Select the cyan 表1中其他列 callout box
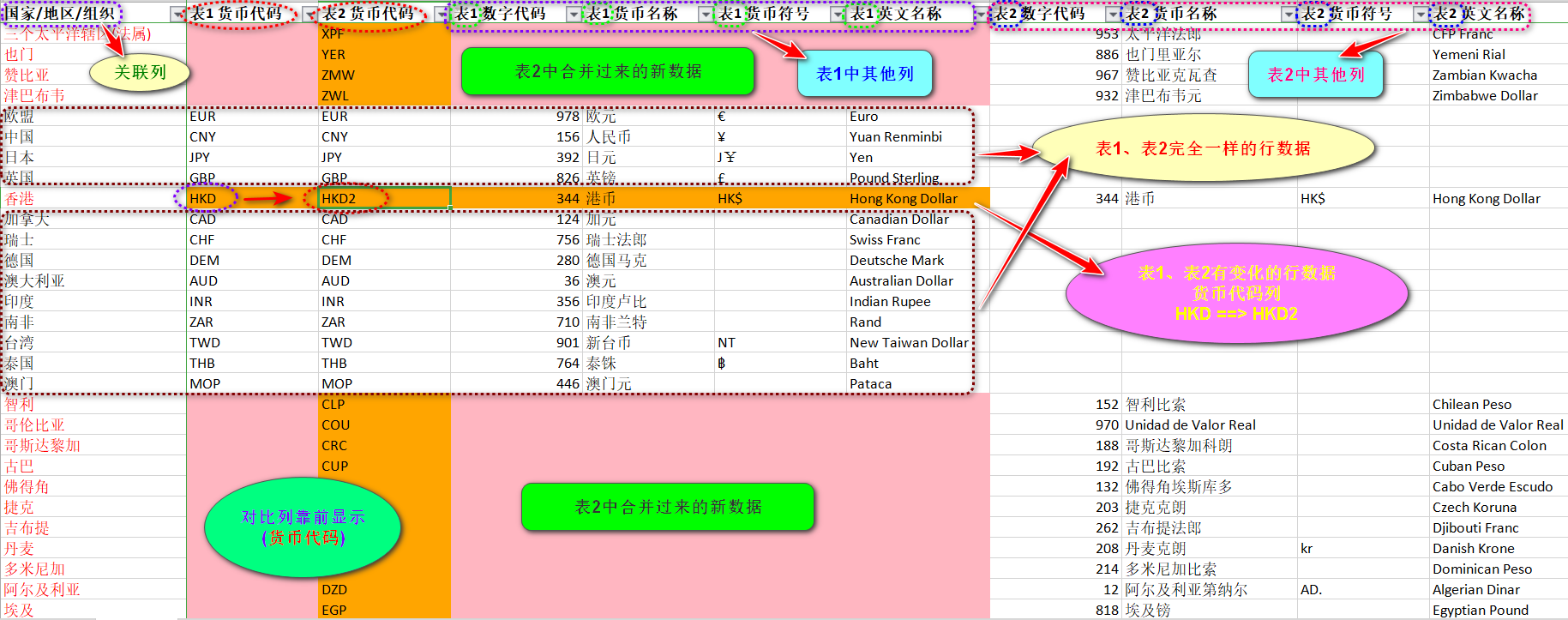 [864, 74]
